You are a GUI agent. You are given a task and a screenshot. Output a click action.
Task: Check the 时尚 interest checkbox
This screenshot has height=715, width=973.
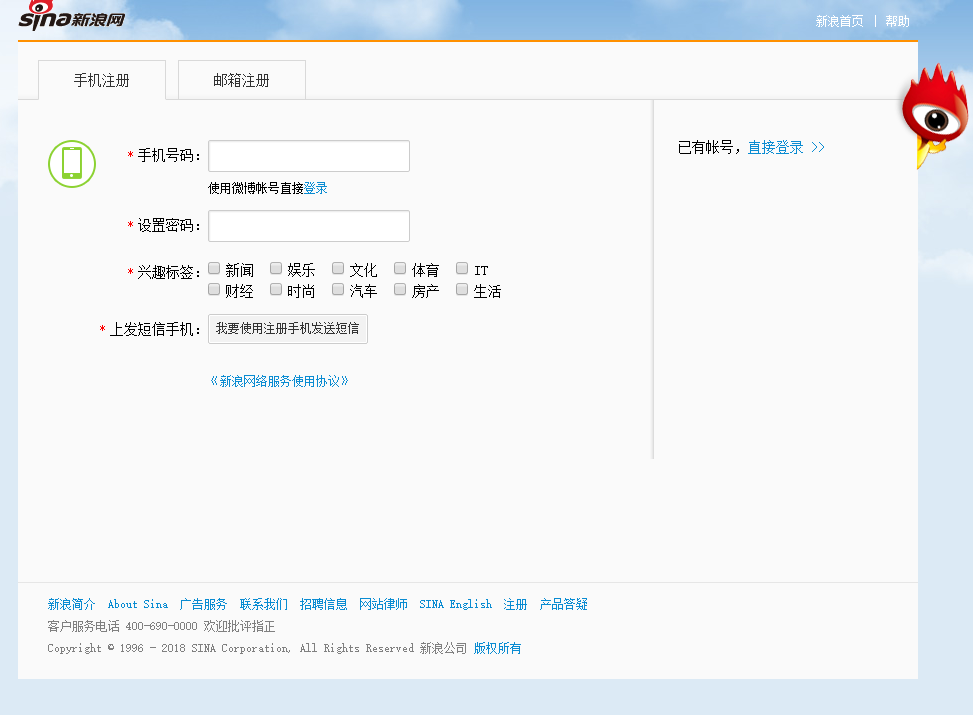tap(276, 289)
